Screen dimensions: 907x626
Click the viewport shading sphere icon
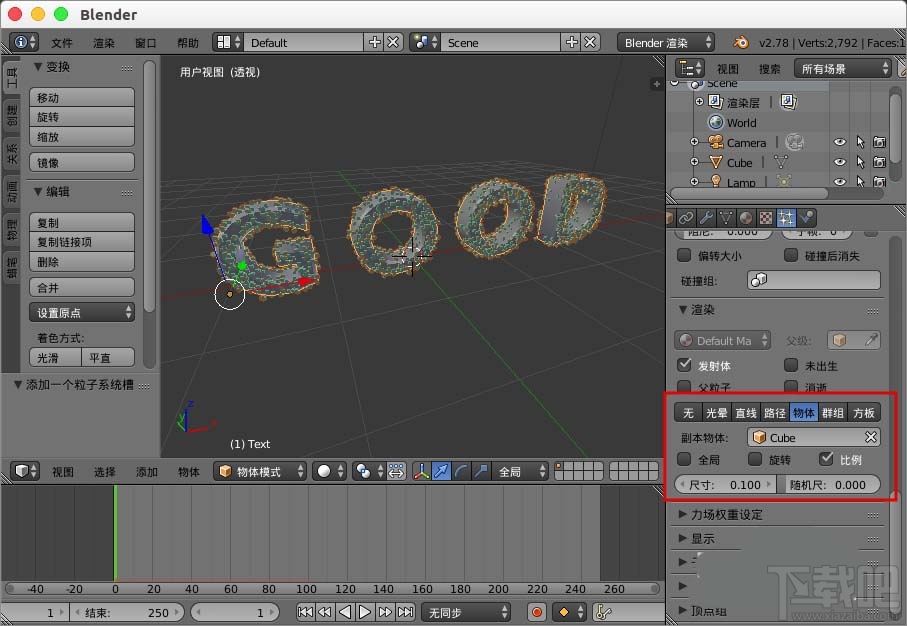(x=323, y=470)
